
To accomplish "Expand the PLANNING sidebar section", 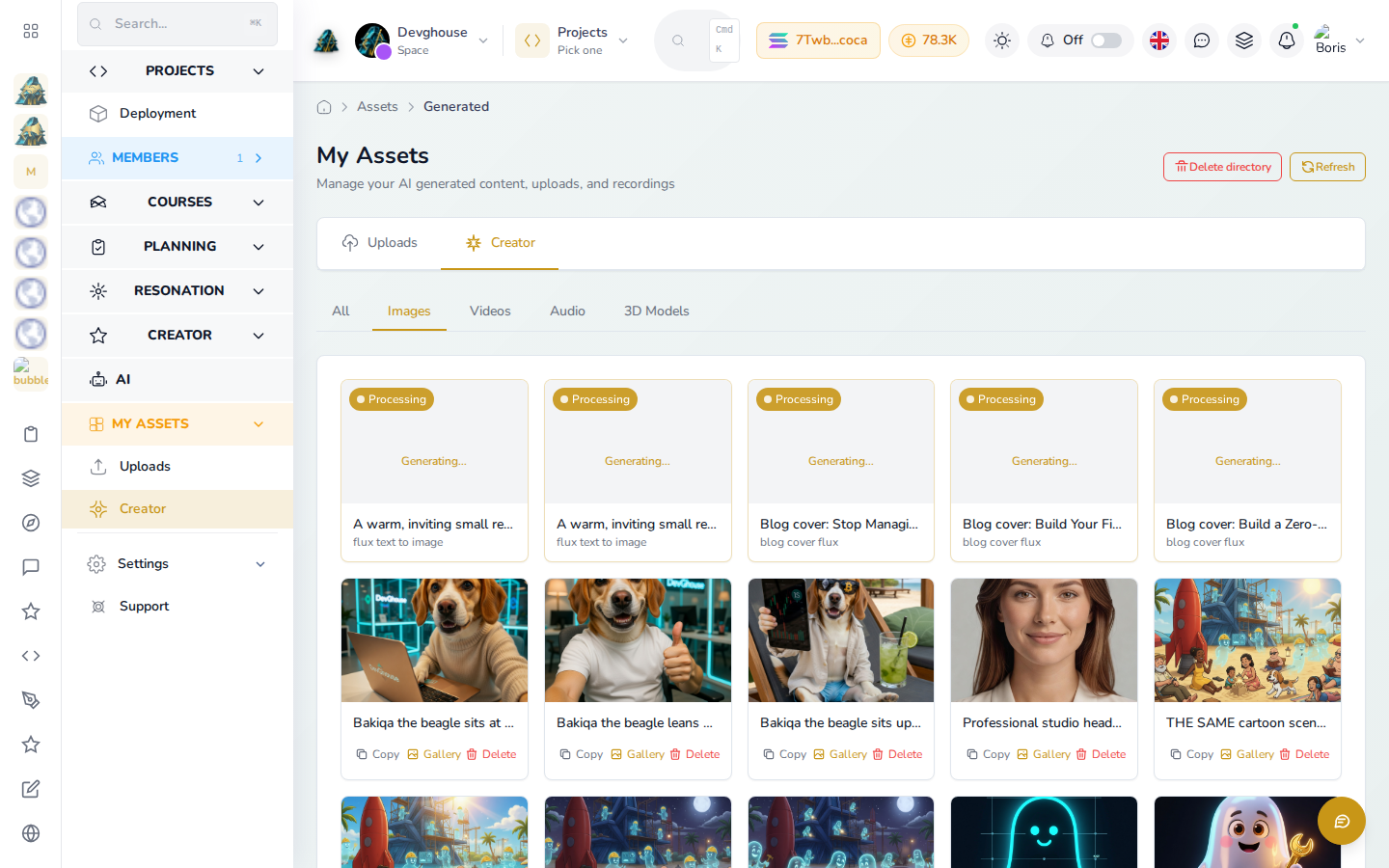I will (177, 247).
